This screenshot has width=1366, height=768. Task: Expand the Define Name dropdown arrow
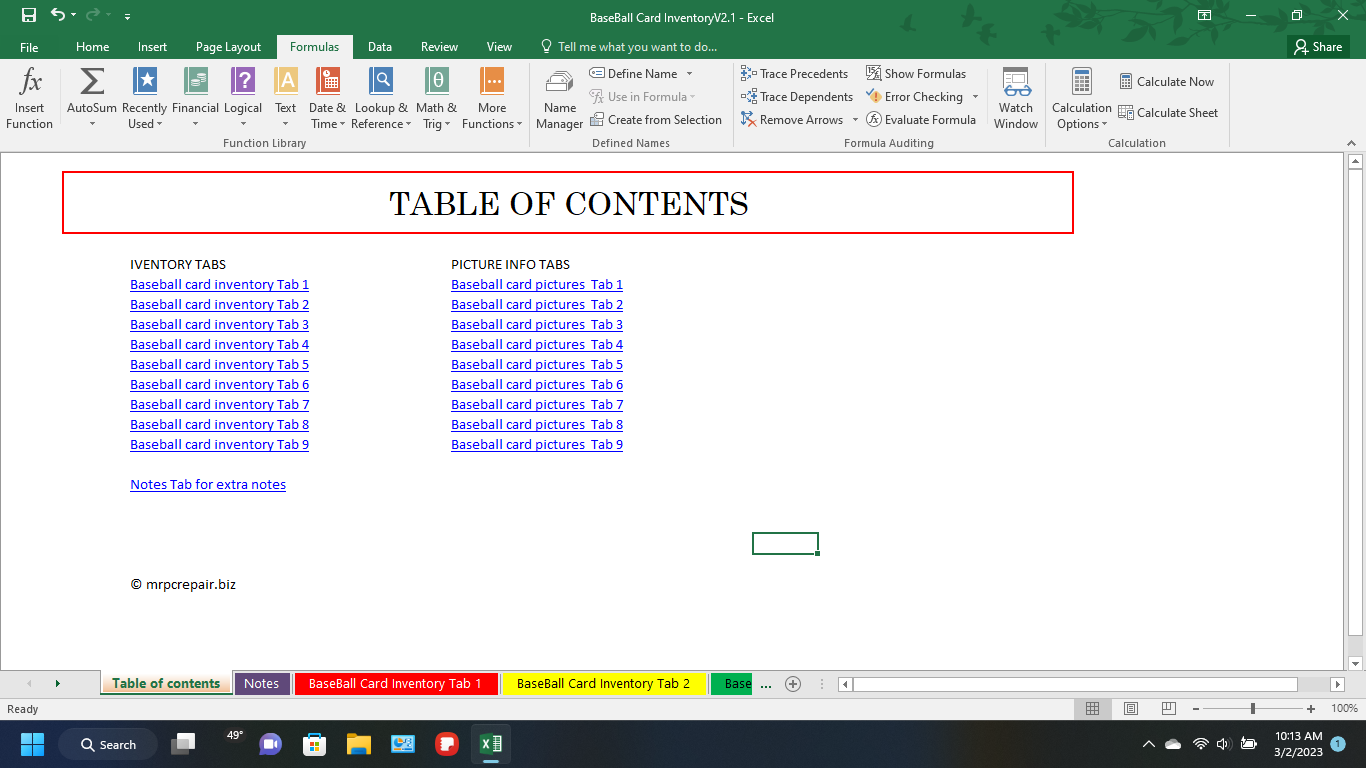click(x=689, y=74)
